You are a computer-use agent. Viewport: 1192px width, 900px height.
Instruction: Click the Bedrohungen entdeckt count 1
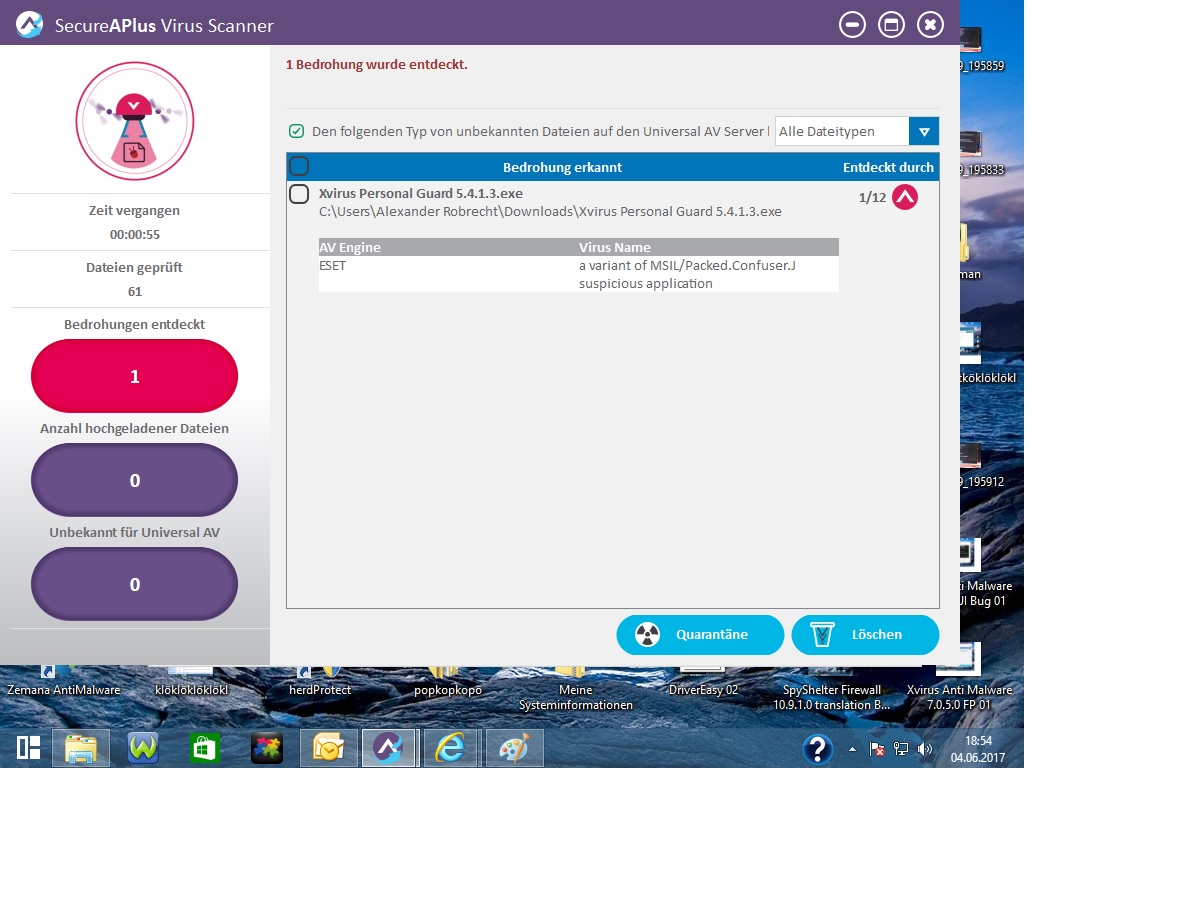click(x=135, y=376)
